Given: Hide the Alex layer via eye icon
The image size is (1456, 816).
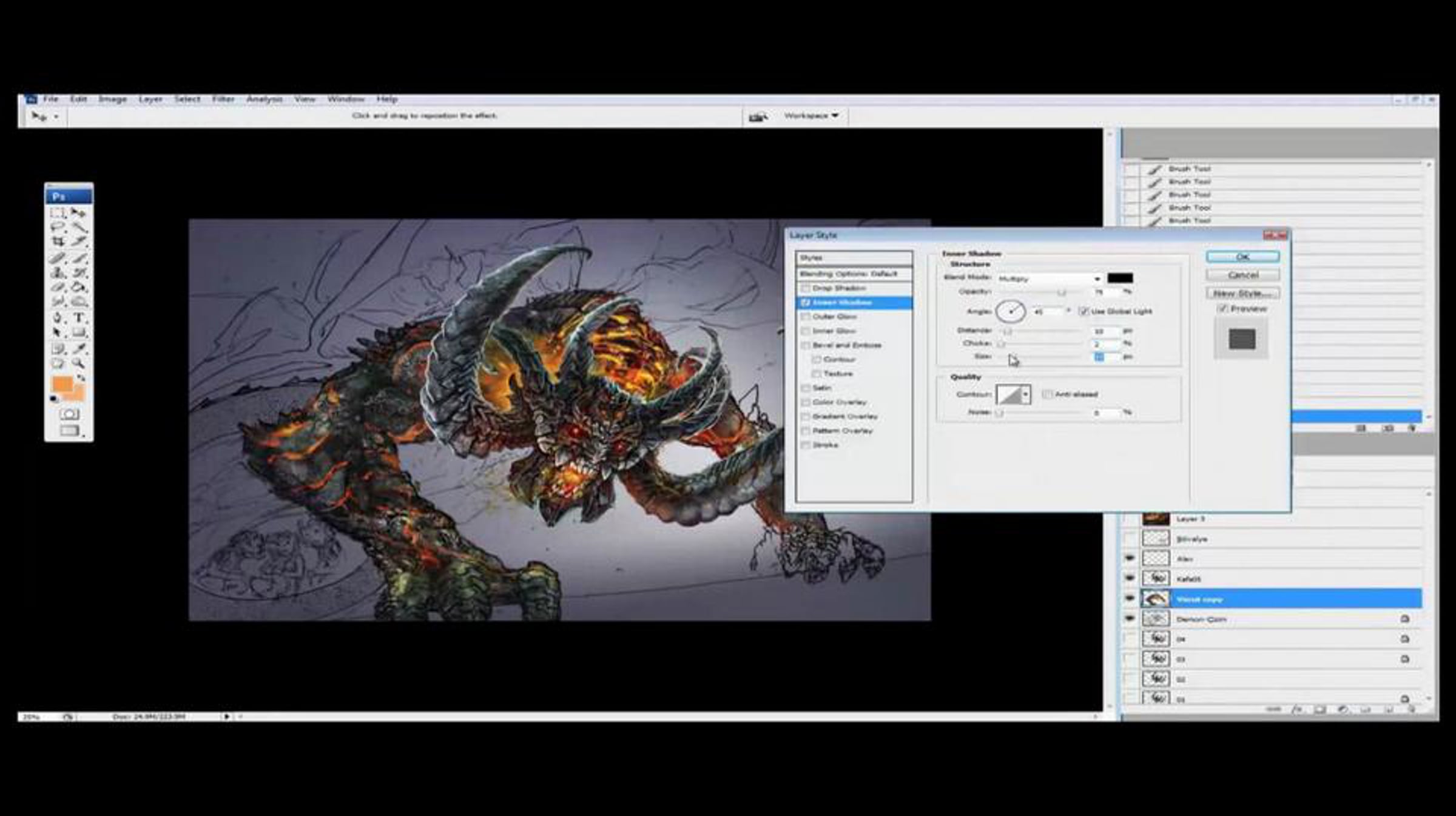Looking at the screenshot, I should pos(1130,558).
